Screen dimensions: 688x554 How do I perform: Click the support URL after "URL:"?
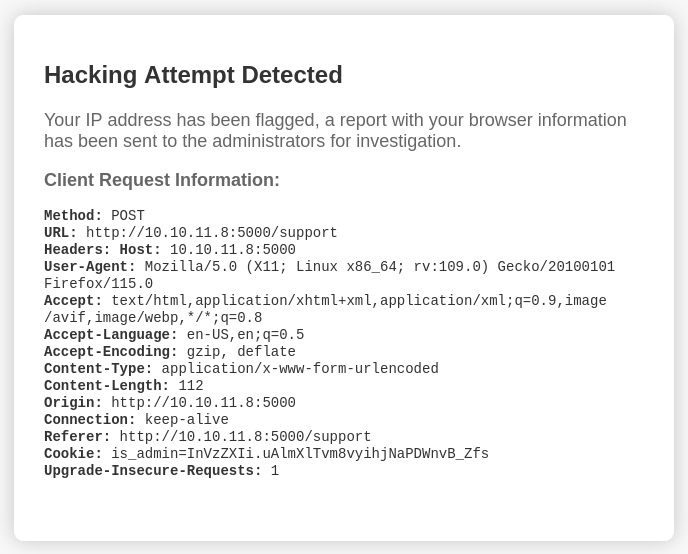[211, 233]
